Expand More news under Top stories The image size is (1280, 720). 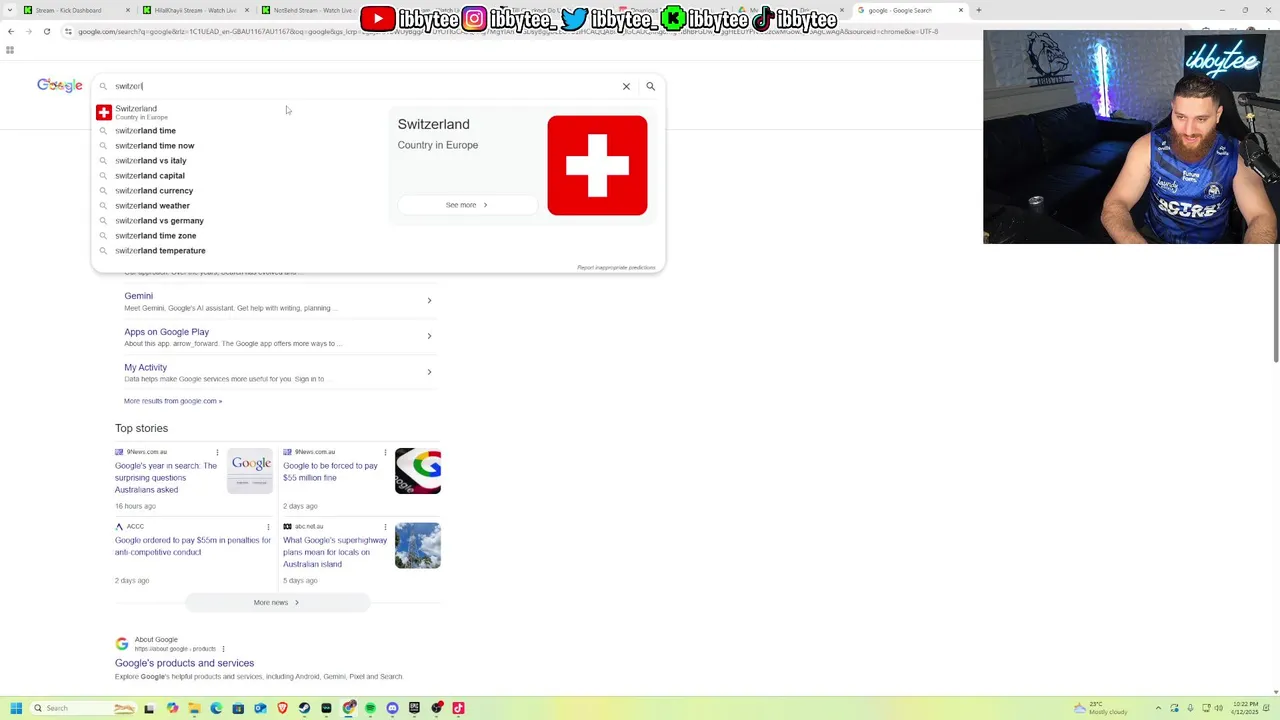(277, 602)
